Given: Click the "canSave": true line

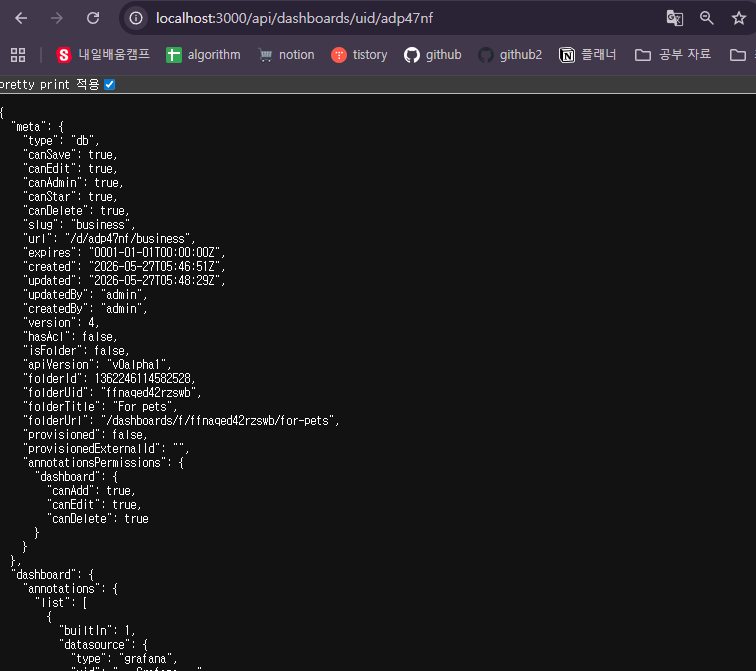Looking at the screenshot, I should click(x=70, y=155).
